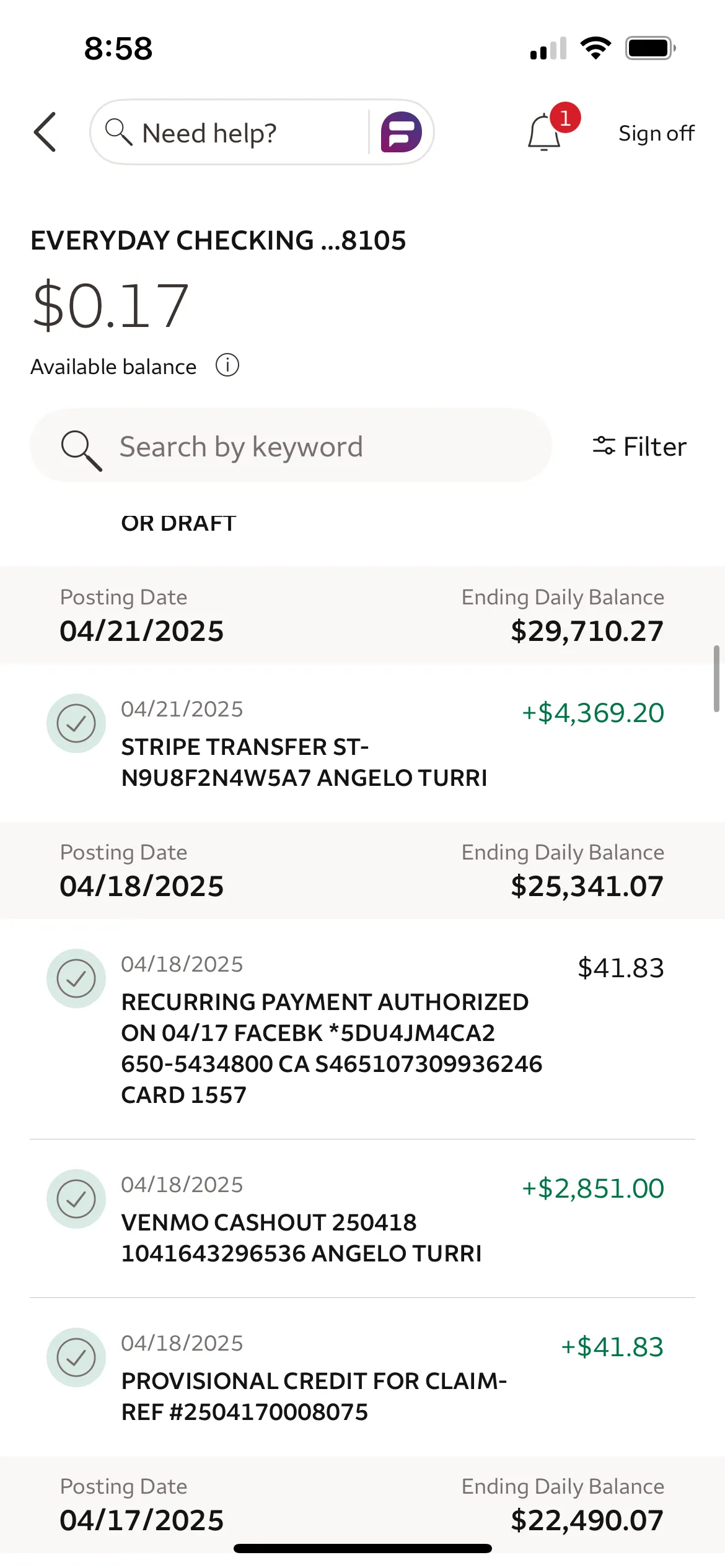Open notifications bell with red badge
Image resolution: width=725 pixels, height=1568 pixels.
545,132
